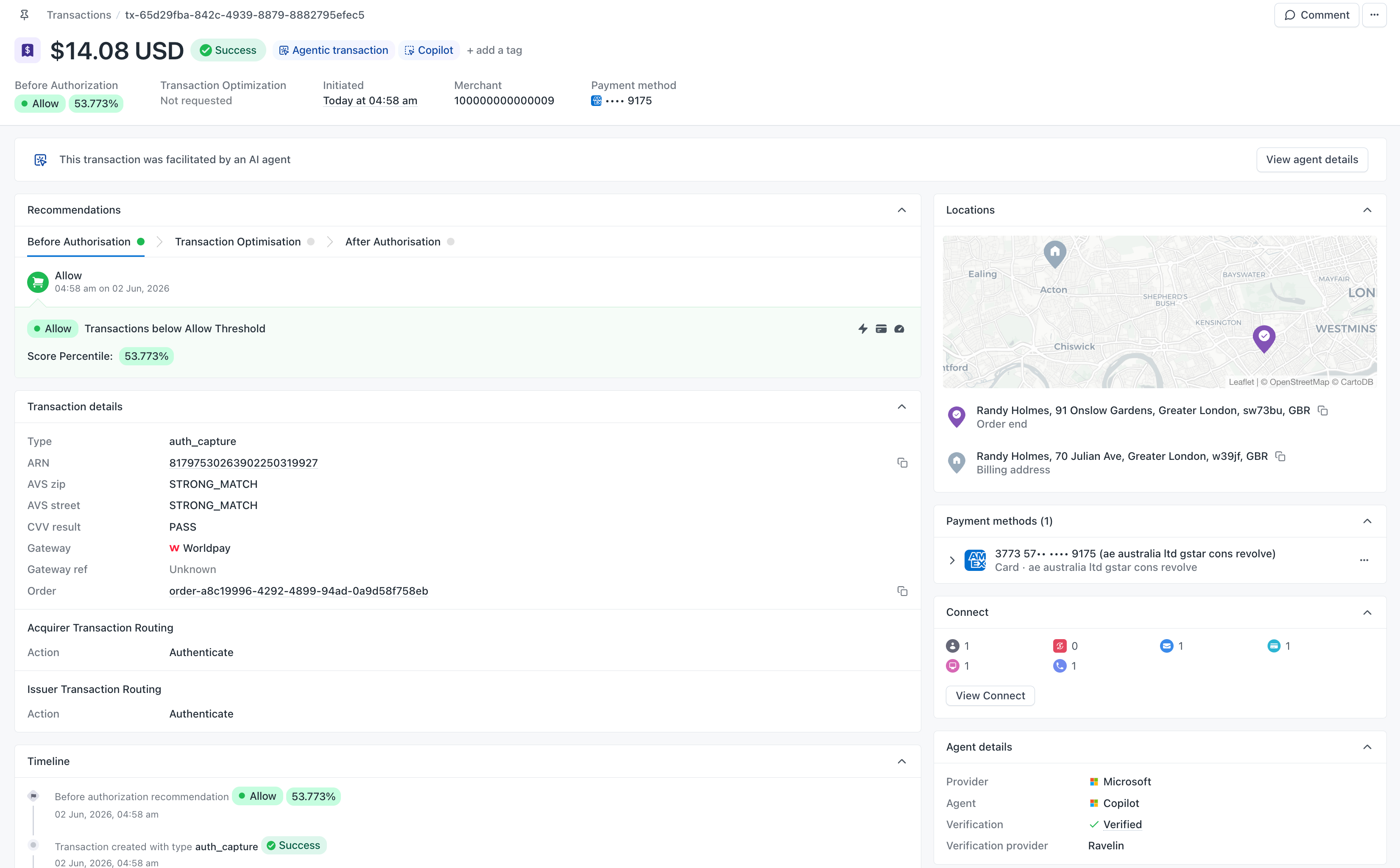The width and height of the screenshot is (1400, 868).
Task: Click the lightning bolt icon in Allow rule row
Action: 862,328
